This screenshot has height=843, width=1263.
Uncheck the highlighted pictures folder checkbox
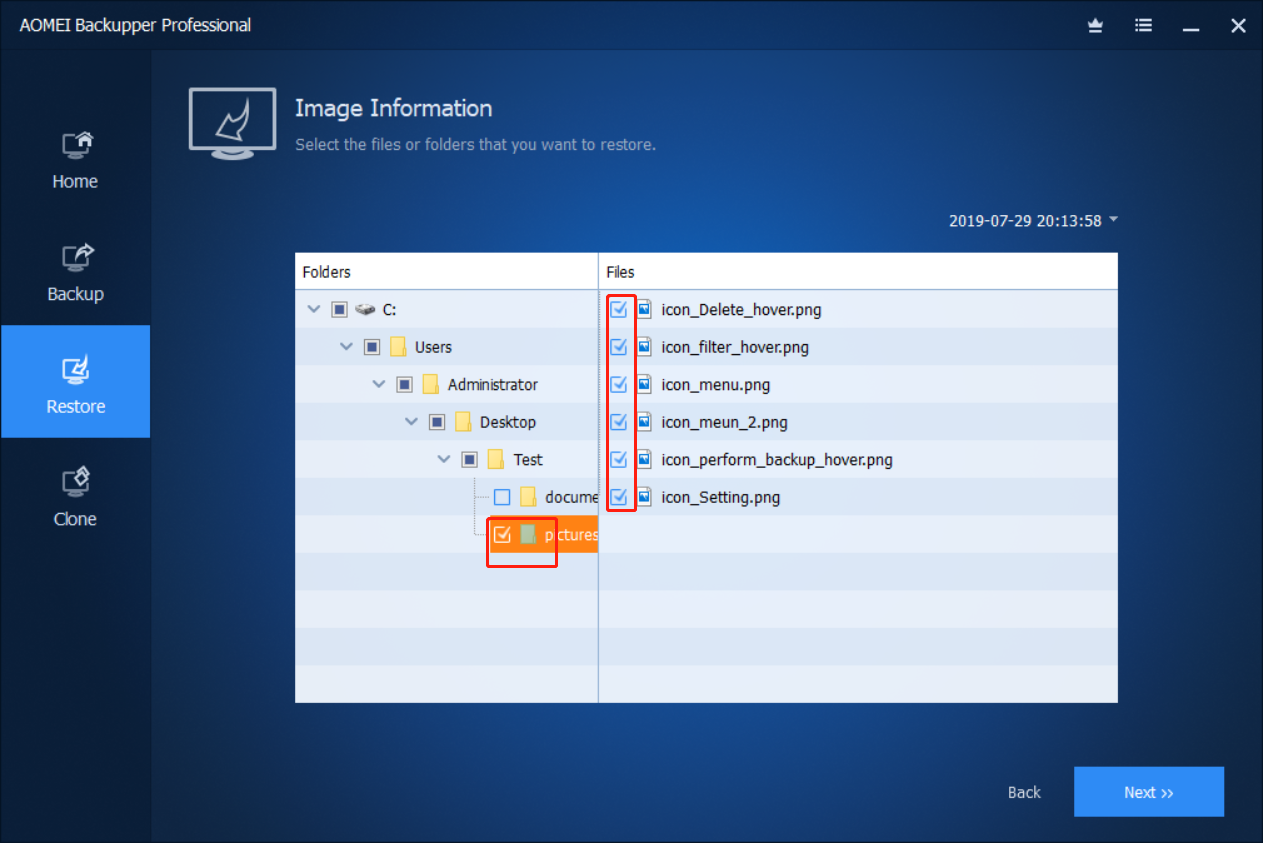coord(502,534)
